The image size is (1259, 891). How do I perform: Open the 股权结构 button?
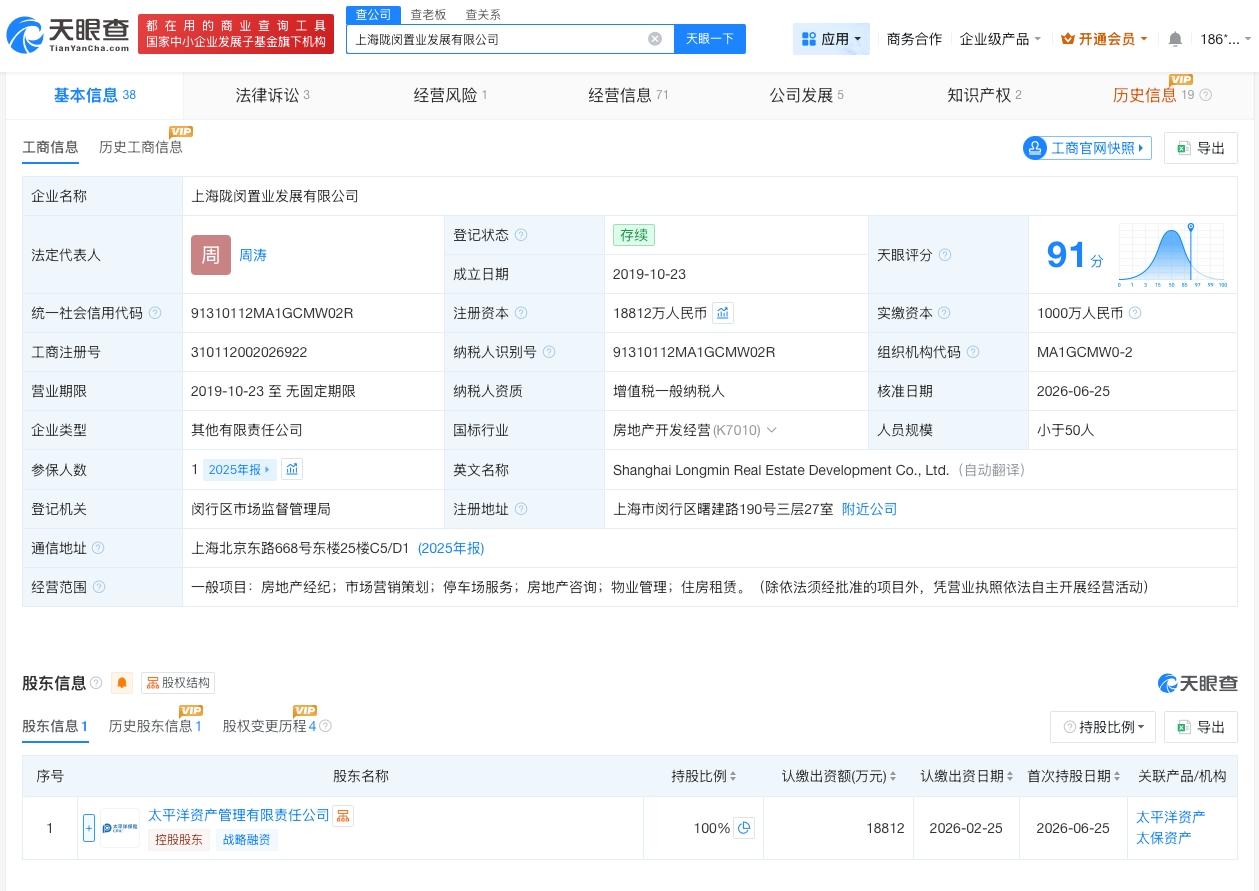pyautogui.click(x=178, y=683)
